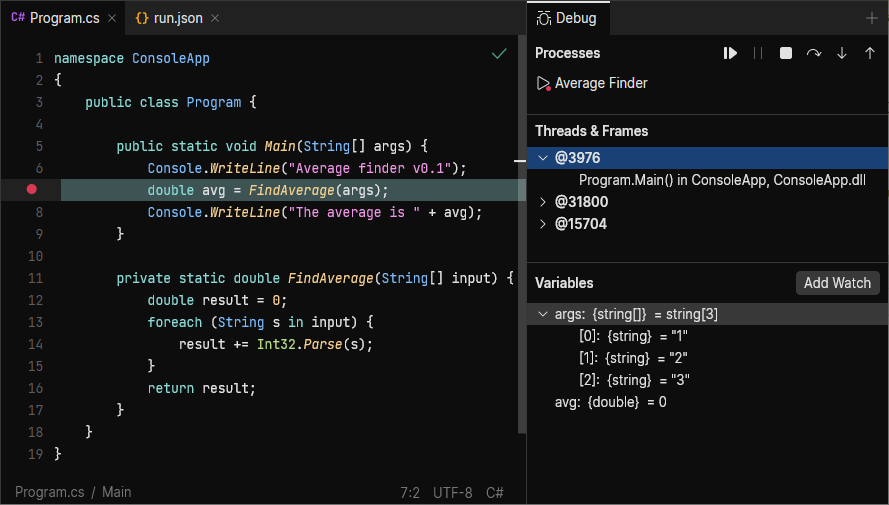The width and height of the screenshot is (889, 505).
Task: Select the Debug tab
Action: [566, 18]
